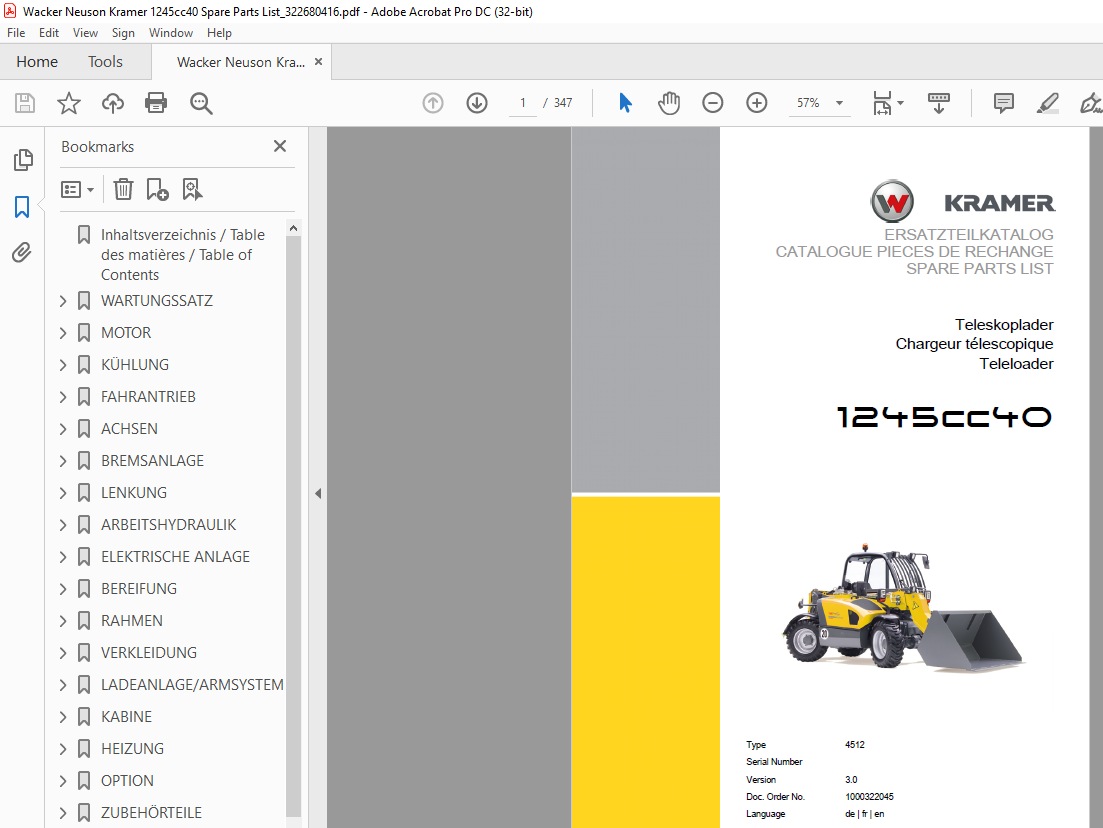Image resolution: width=1103 pixels, height=828 pixels.
Task: Go to previous page arrow icon
Action: [433, 103]
